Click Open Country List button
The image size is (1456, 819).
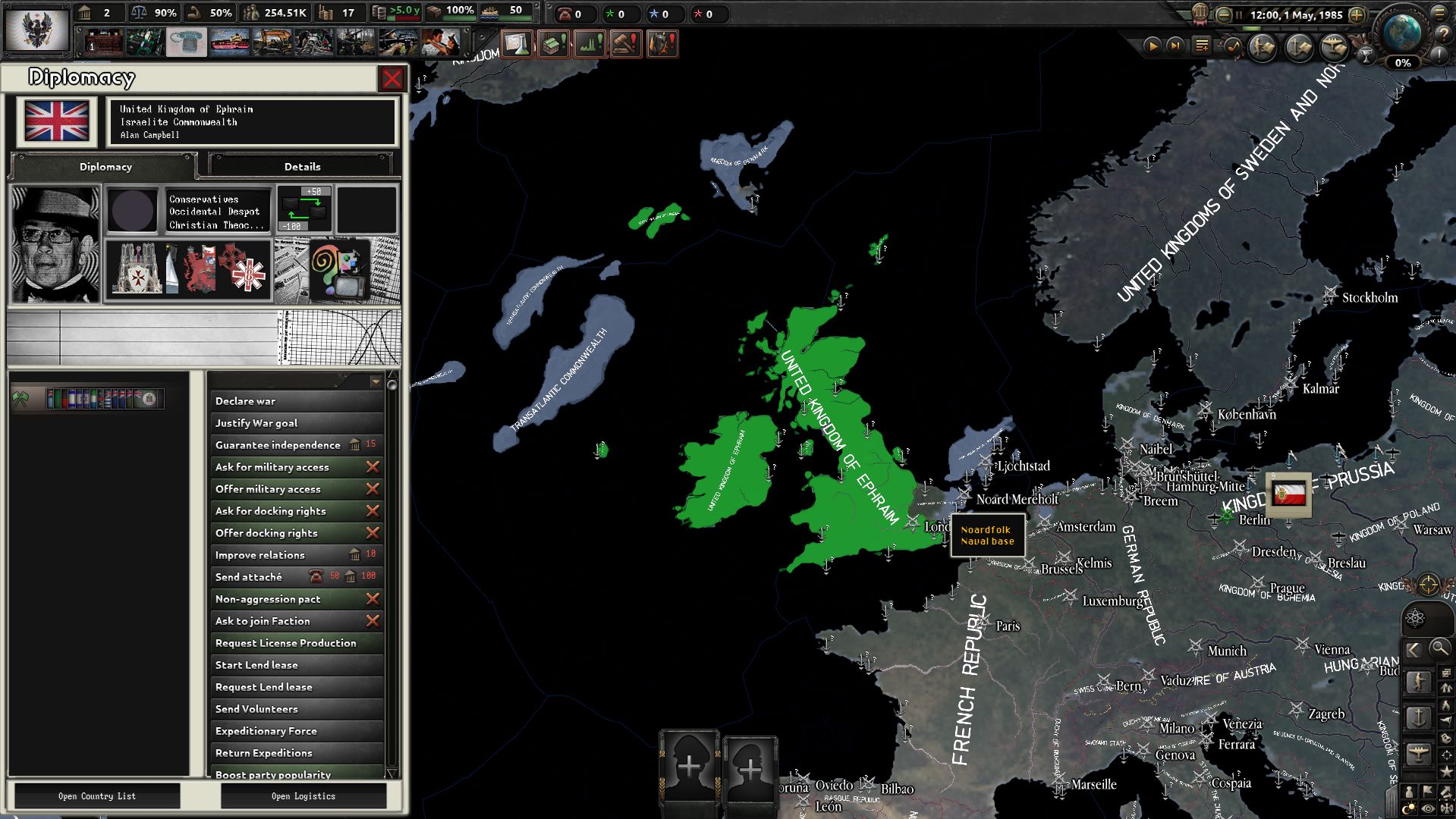click(97, 796)
